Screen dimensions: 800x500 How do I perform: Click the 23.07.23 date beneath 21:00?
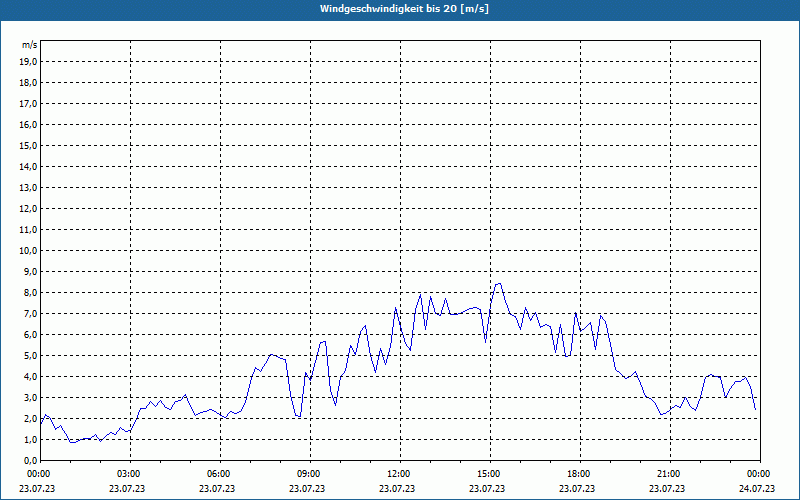pos(666,488)
